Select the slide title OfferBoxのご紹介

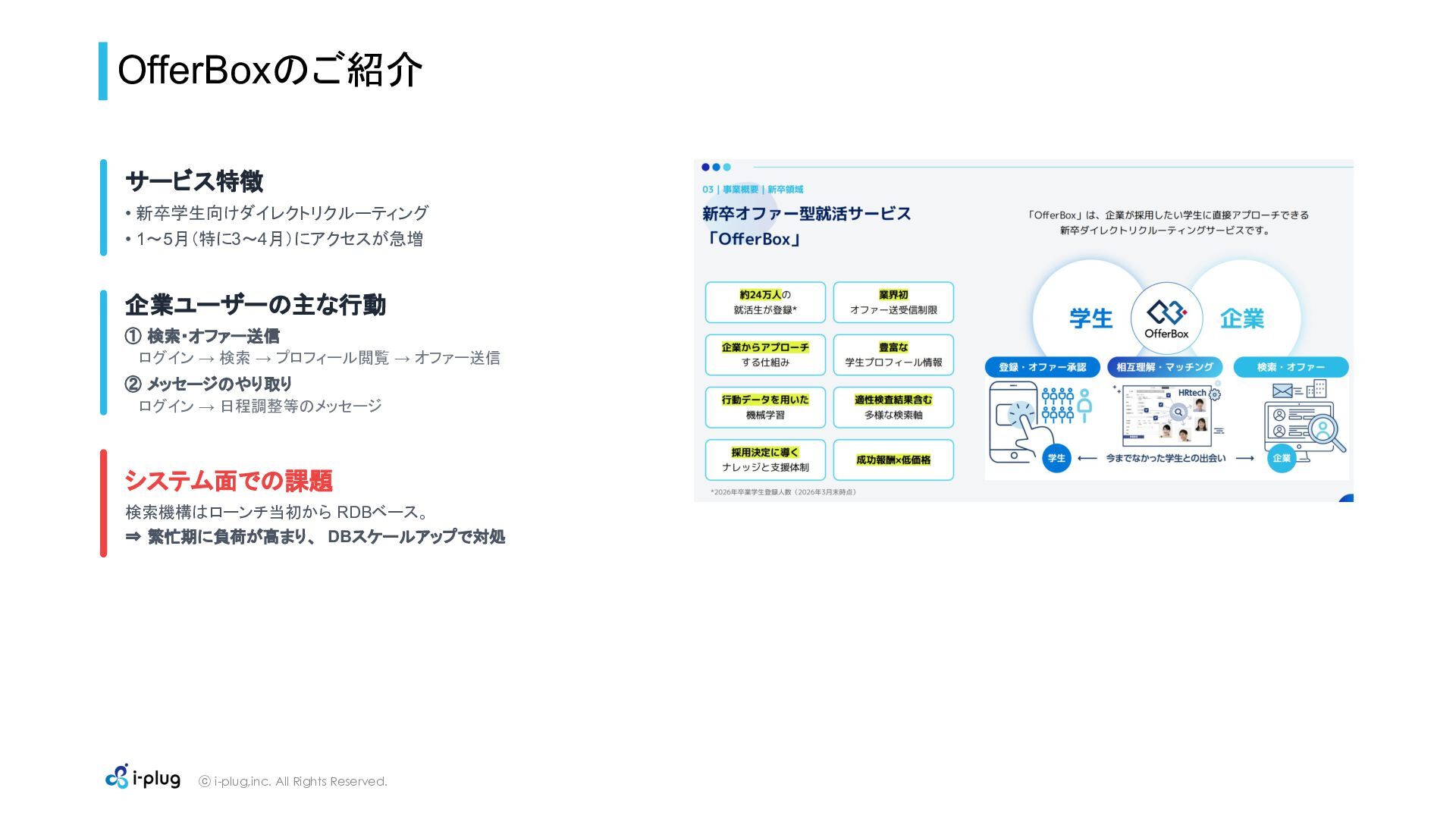click(270, 71)
